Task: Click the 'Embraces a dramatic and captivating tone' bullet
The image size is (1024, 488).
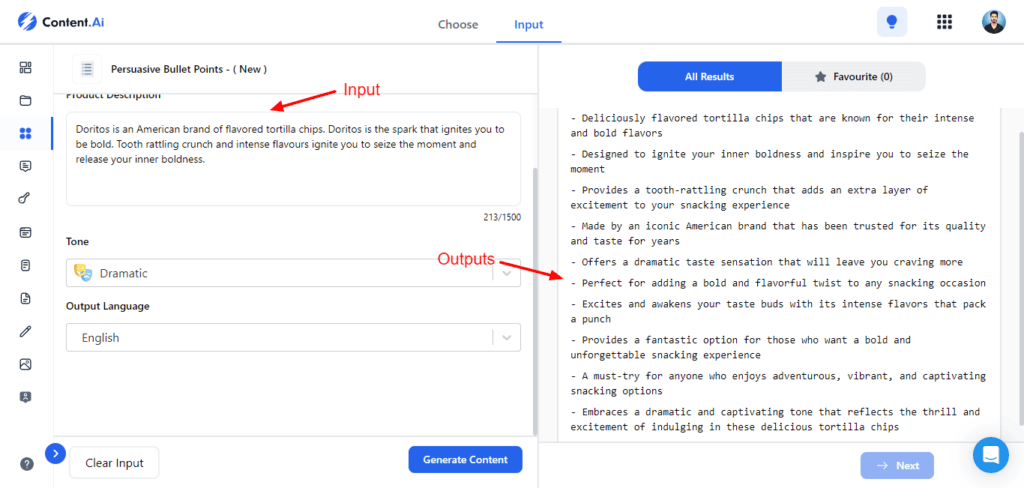Action: [x=775, y=419]
